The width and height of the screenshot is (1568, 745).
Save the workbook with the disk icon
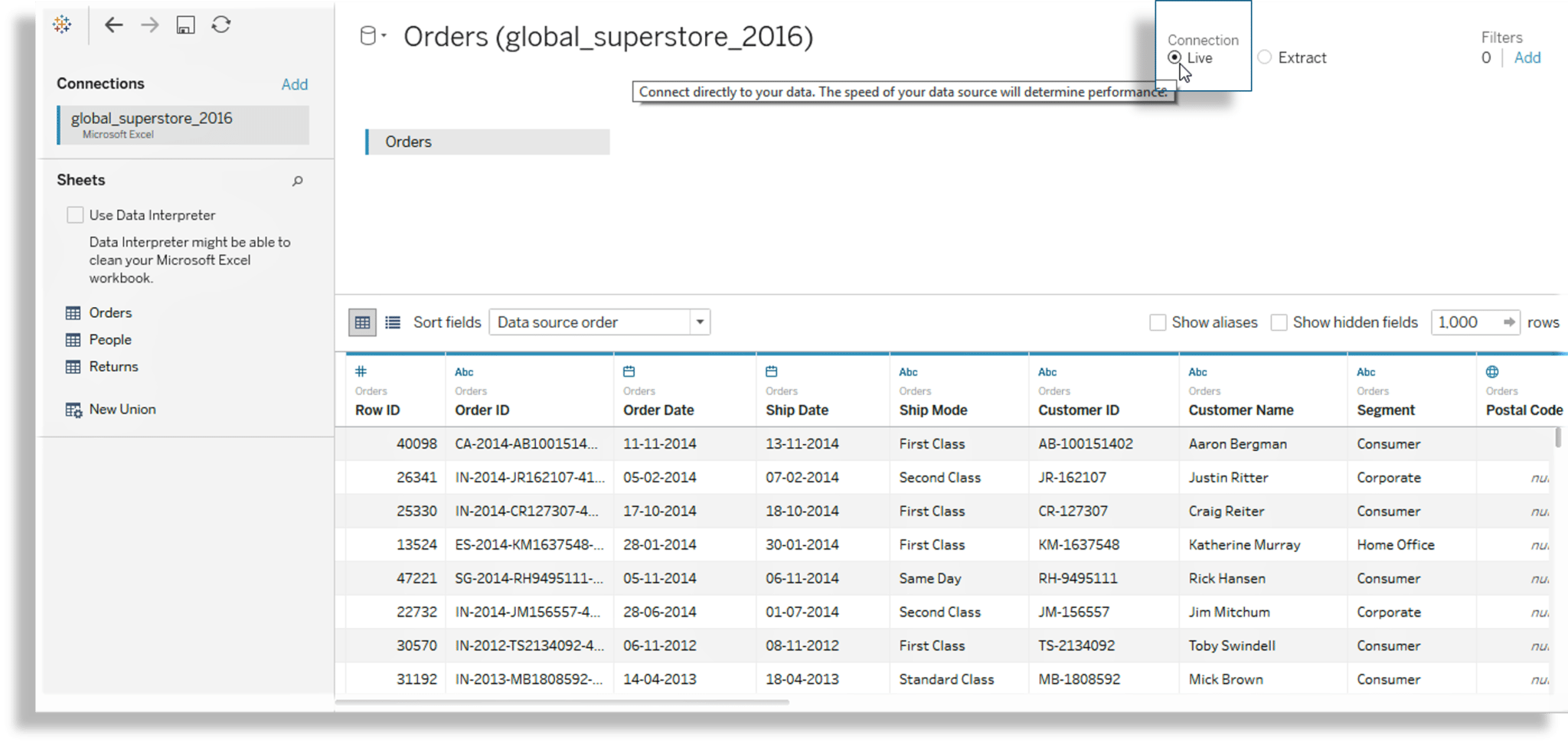coord(185,25)
